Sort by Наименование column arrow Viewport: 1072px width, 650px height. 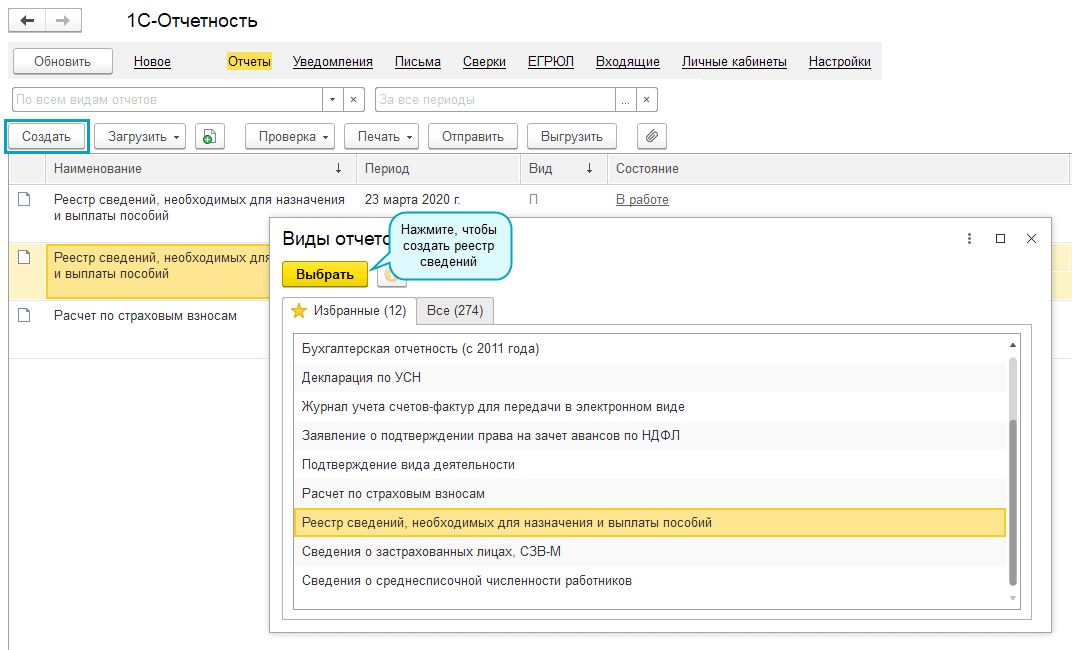(338, 169)
